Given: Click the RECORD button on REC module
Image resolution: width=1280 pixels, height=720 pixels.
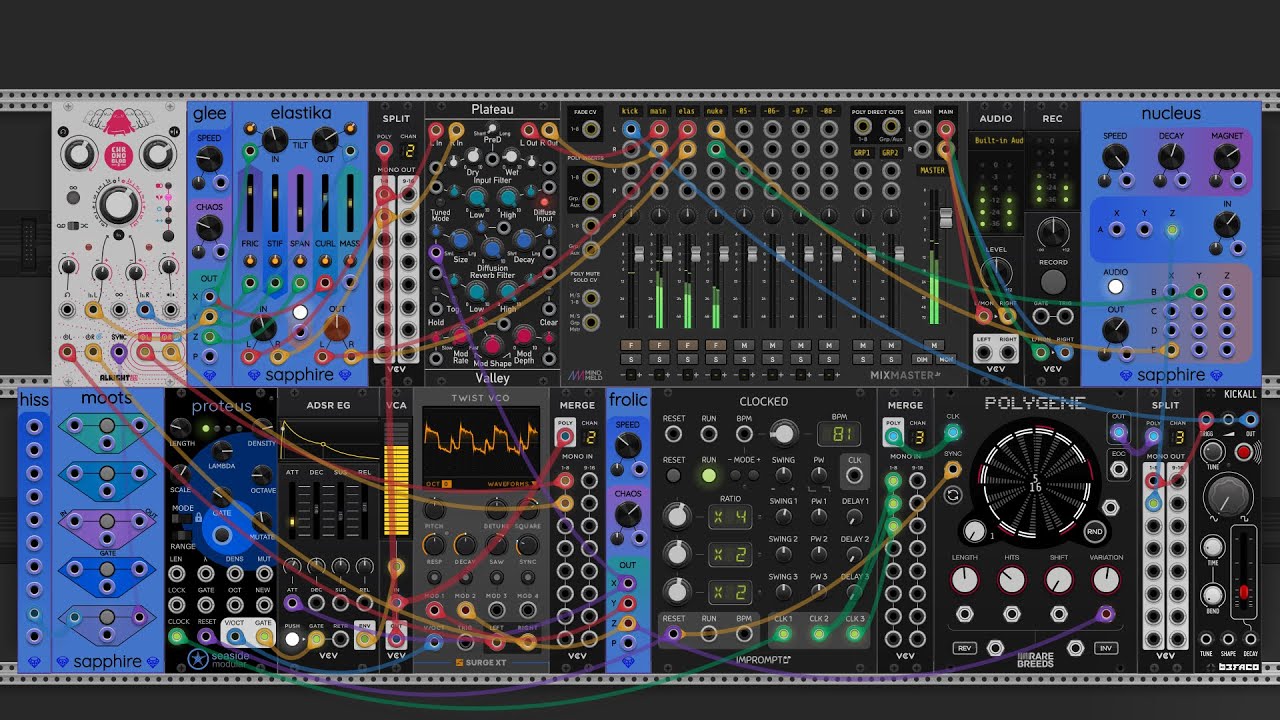Looking at the screenshot, I should tap(1053, 280).
